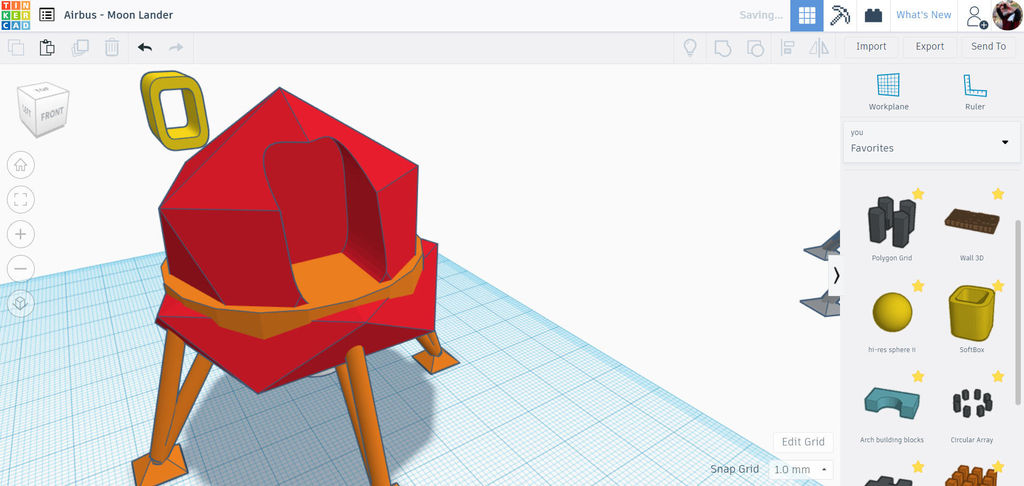Click the Ungroup shapes icon

(755, 47)
